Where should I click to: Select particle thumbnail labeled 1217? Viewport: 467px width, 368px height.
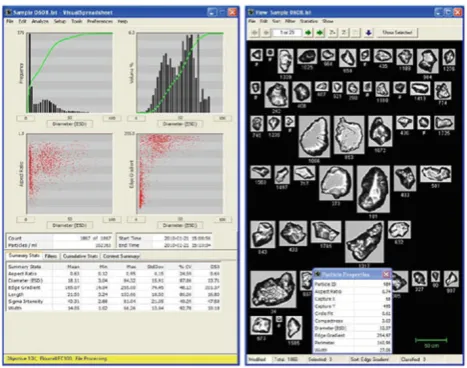pos(364,241)
